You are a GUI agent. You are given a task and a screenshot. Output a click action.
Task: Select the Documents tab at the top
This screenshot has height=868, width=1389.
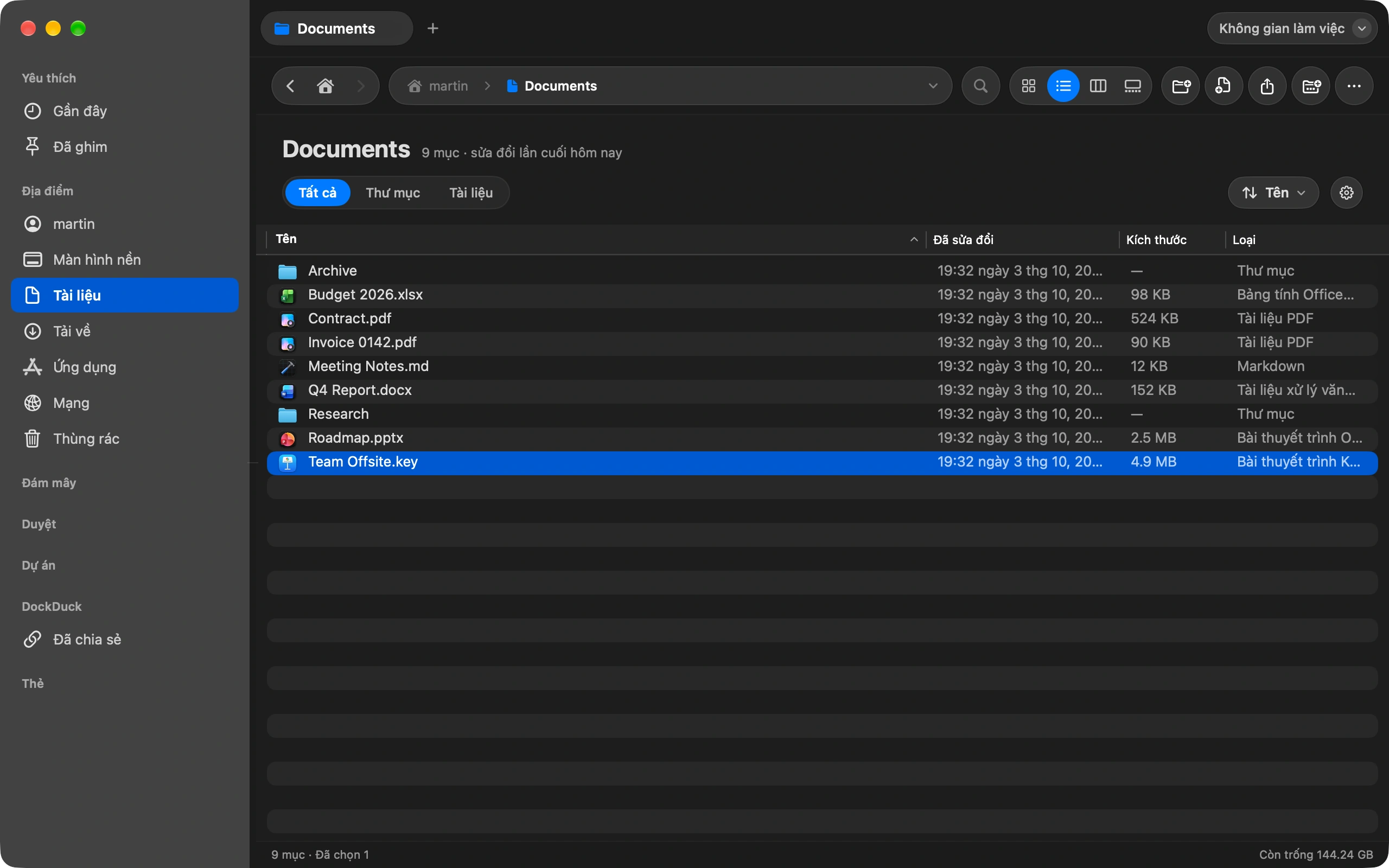tap(337, 28)
